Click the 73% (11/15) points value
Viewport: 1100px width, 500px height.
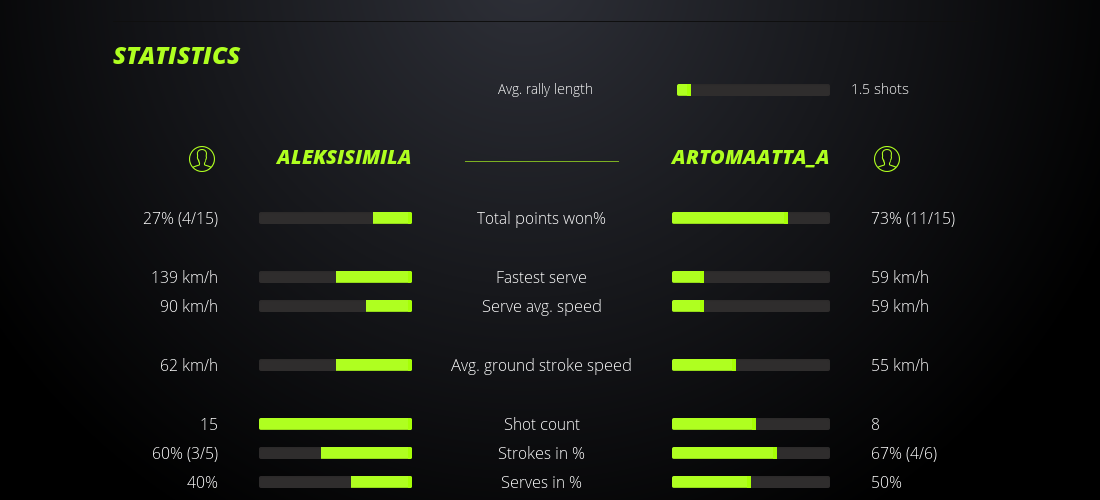point(913,218)
